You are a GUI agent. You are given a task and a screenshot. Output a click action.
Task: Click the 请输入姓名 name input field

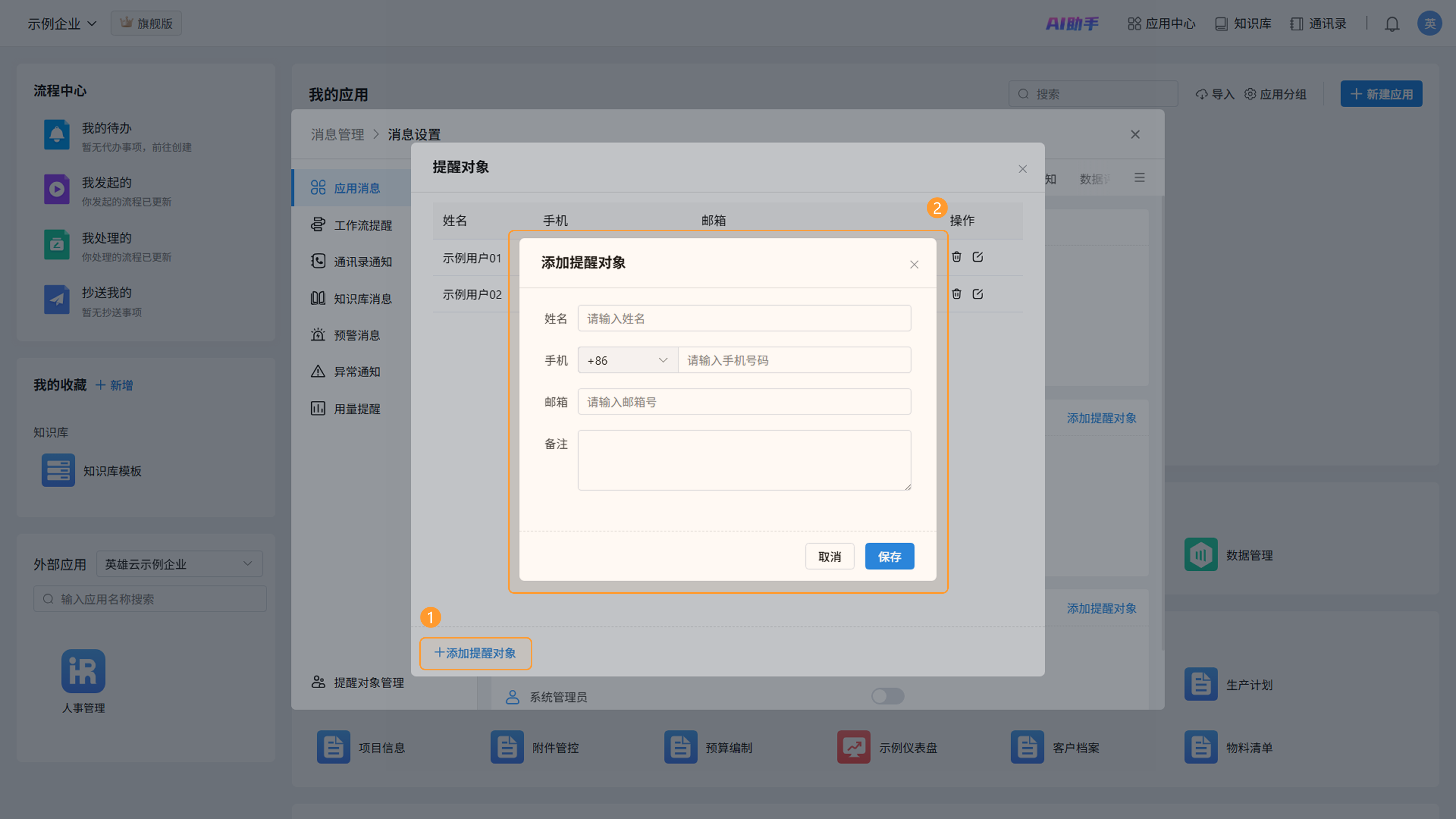pyautogui.click(x=744, y=318)
